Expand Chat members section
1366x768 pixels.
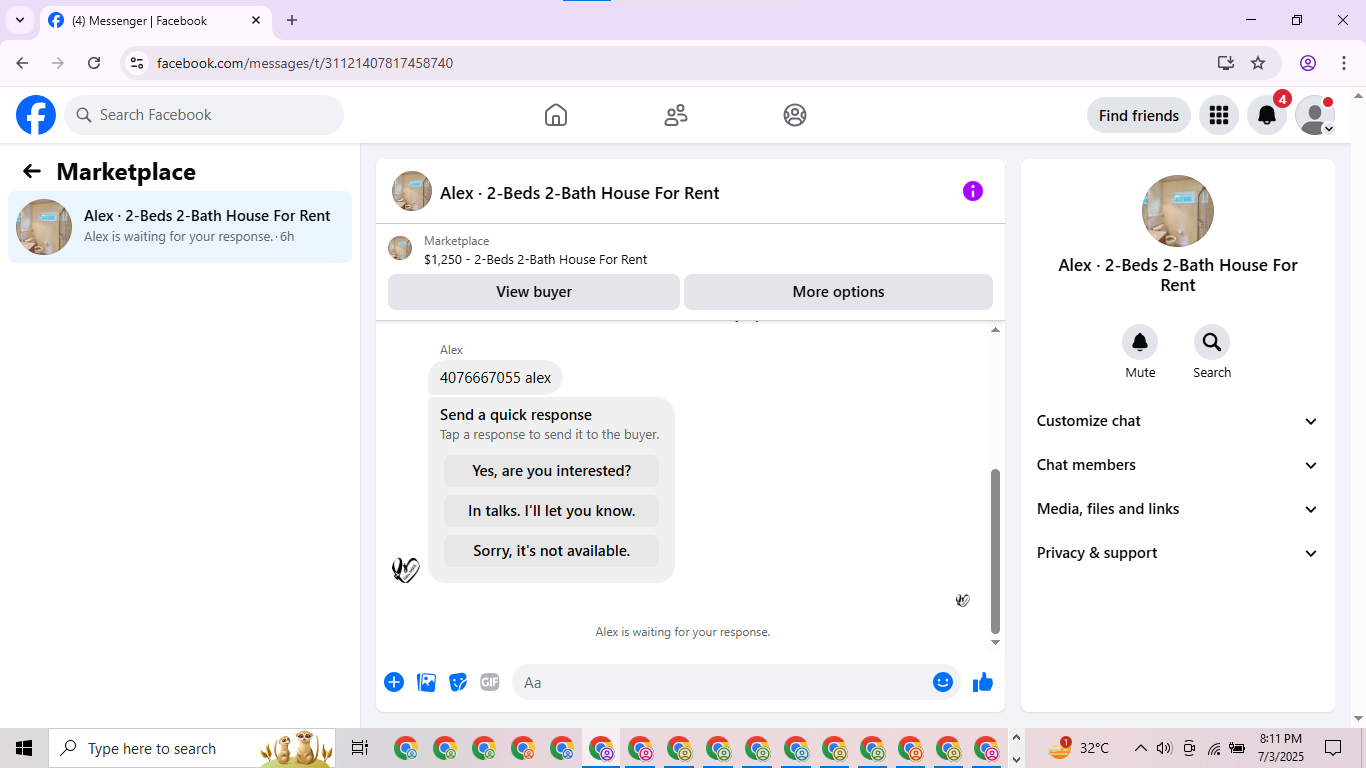tap(1178, 465)
